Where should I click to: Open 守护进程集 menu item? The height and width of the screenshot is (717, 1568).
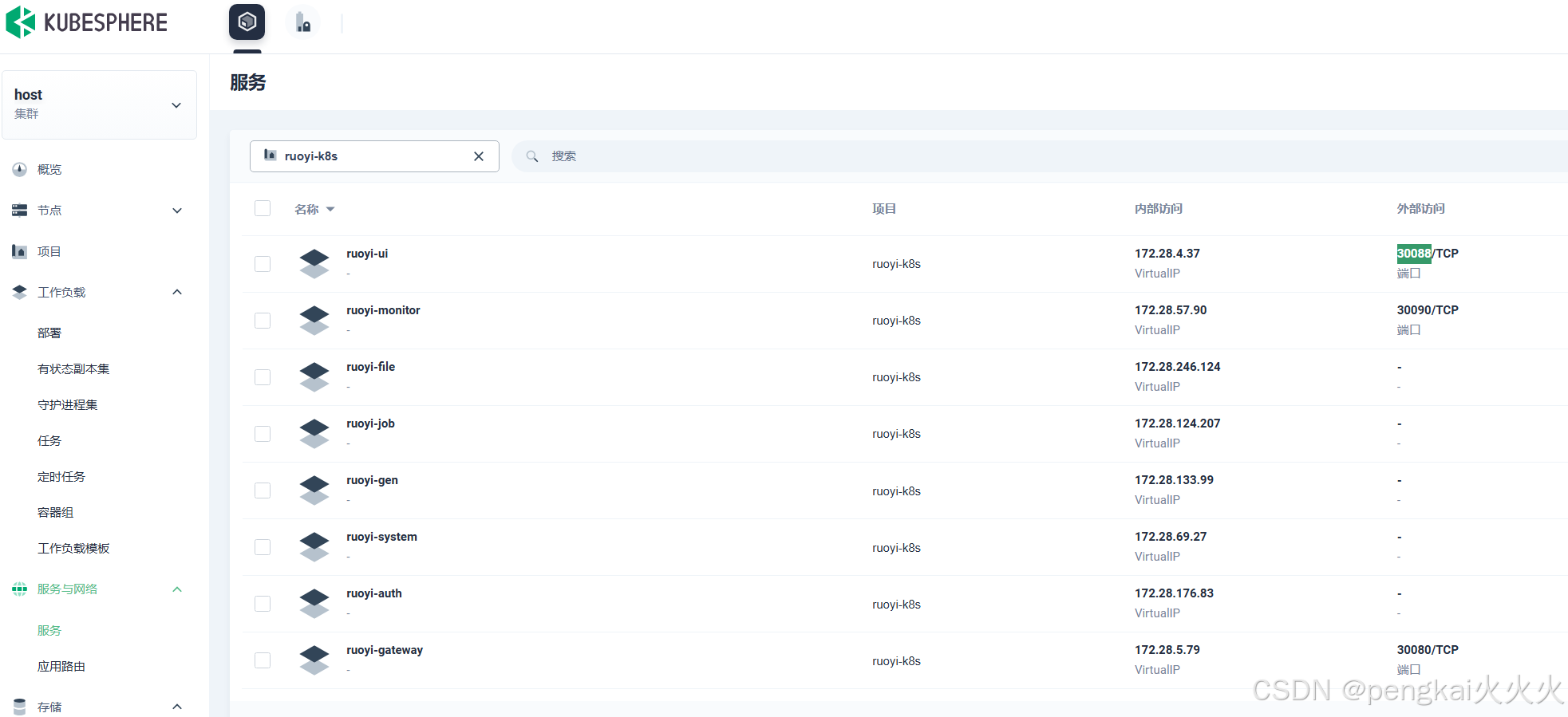[x=68, y=404]
